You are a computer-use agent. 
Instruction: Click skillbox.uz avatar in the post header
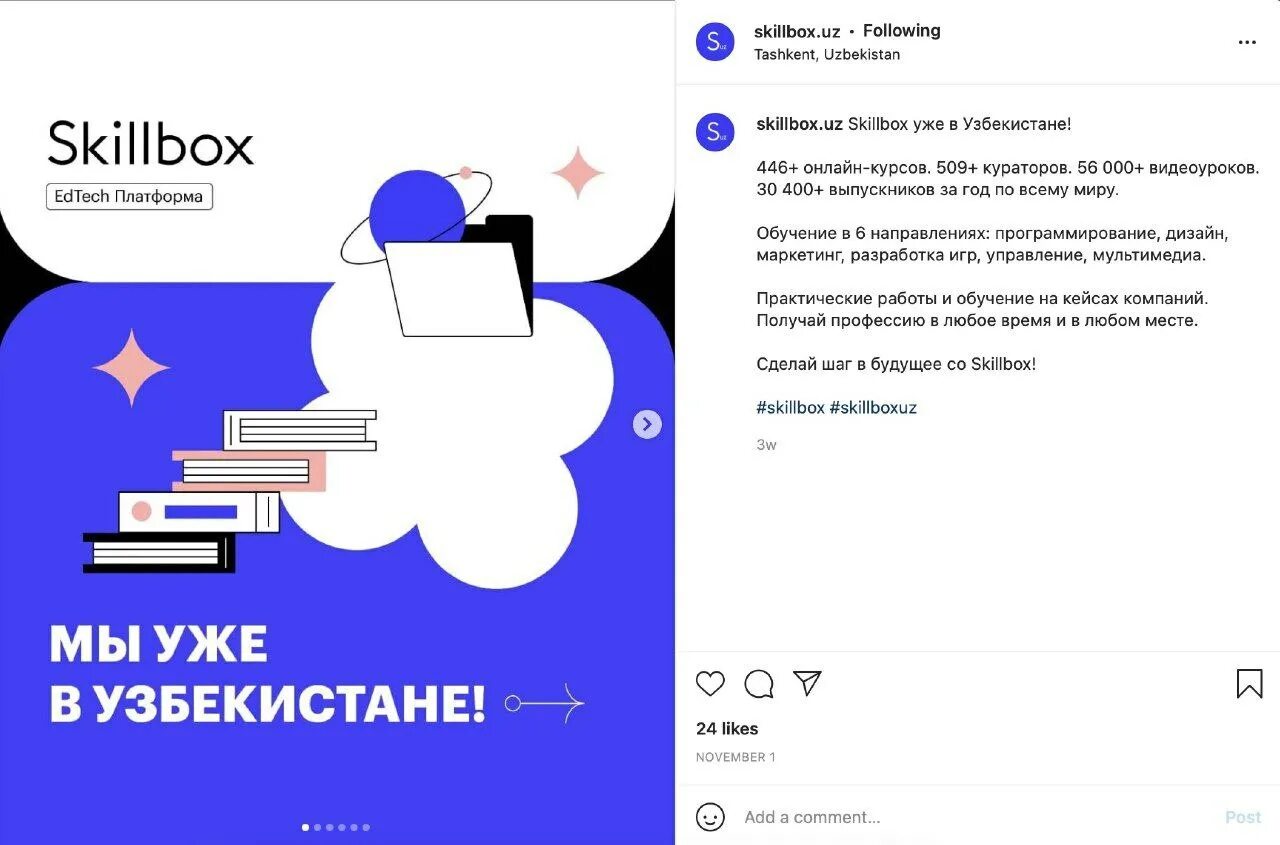[x=715, y=42]
